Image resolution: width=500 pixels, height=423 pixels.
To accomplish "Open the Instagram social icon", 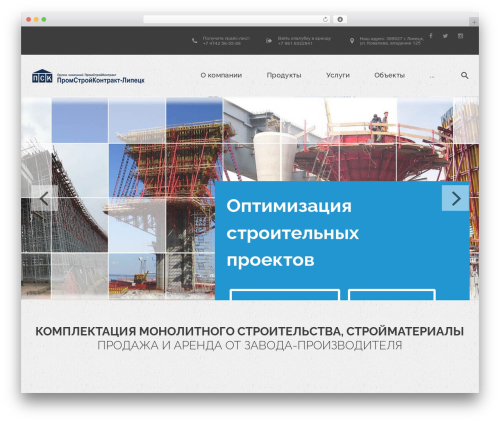I will coord(460,36).
